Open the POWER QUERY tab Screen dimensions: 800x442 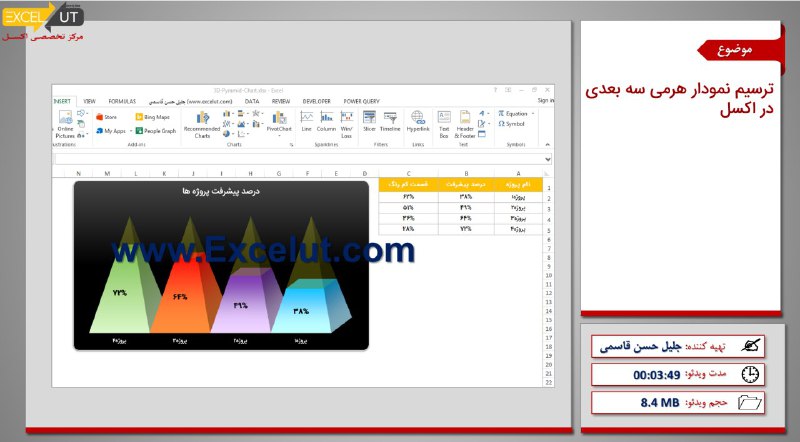[362, 101]
